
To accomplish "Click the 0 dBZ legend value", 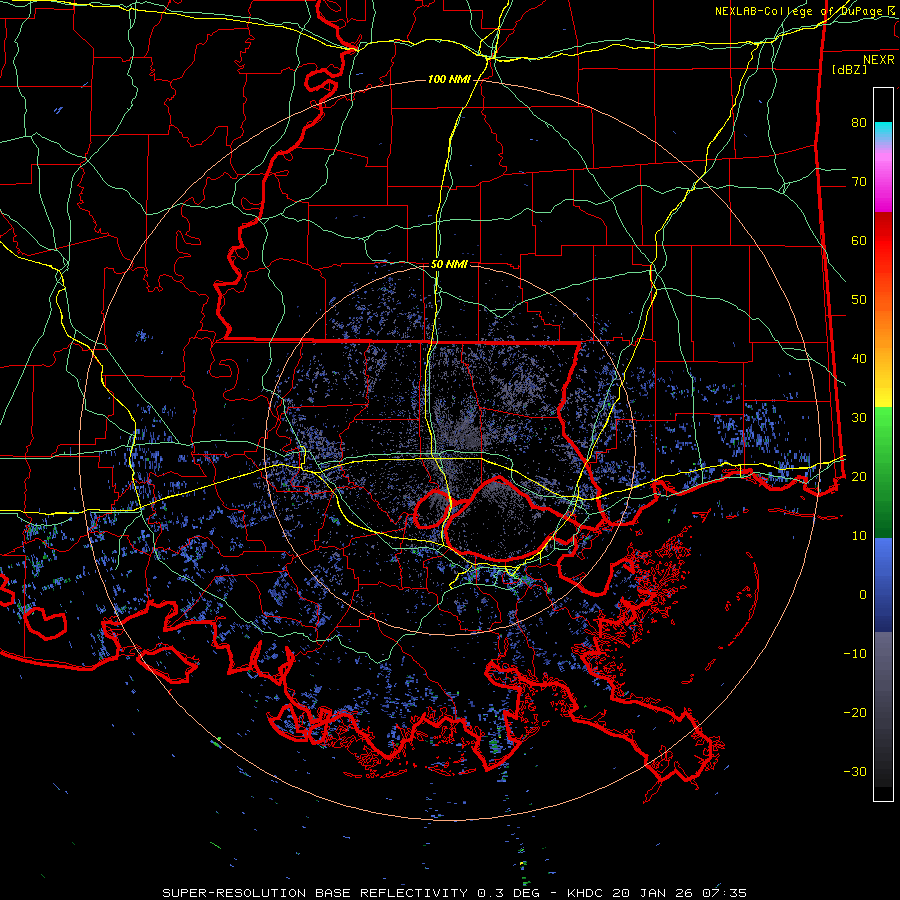I will [x=863, y=595].
